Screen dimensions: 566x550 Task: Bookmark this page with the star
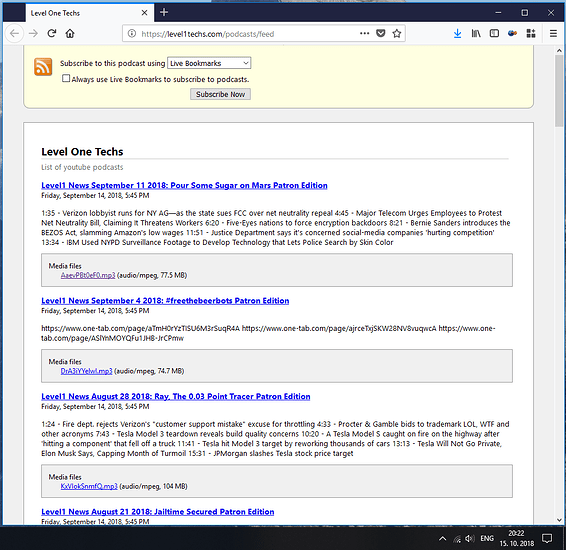pos(397,34)
